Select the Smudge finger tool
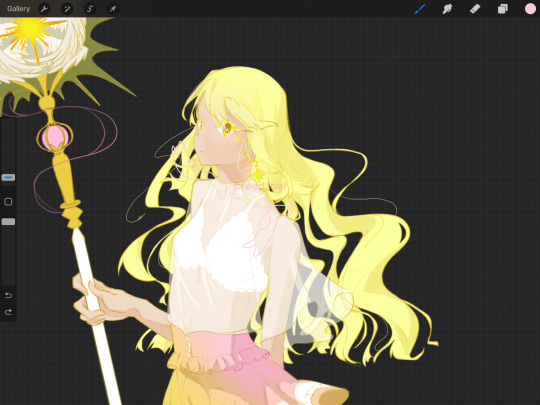Viewport: 540px width, 405px height. pos(447,9)
